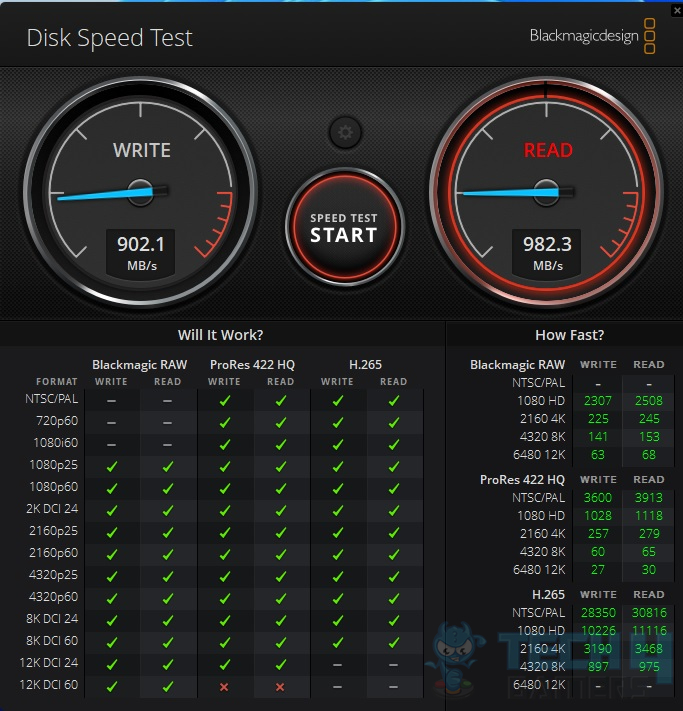The height and width of the screenshot is (711, 683).
Task: Click the 12K DCI 60 format row label
Action: [x=49, y=685]
